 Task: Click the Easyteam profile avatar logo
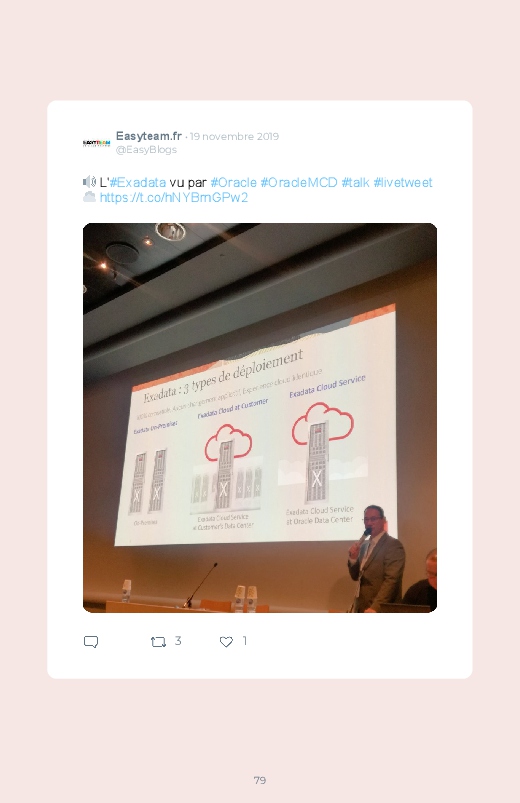pos(96,143)
